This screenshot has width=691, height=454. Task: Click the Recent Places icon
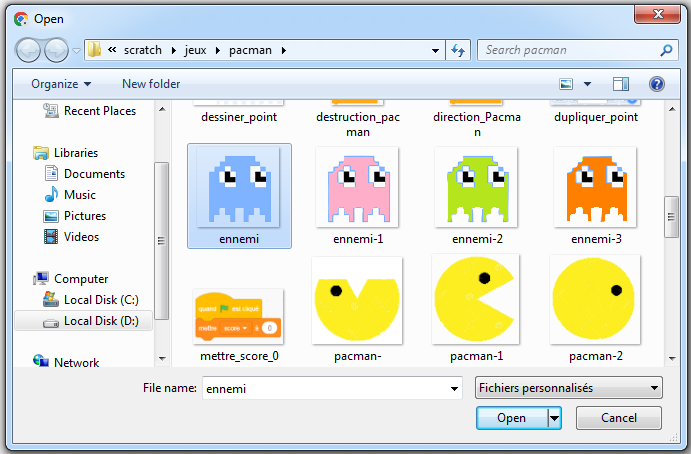coord(51,110)
